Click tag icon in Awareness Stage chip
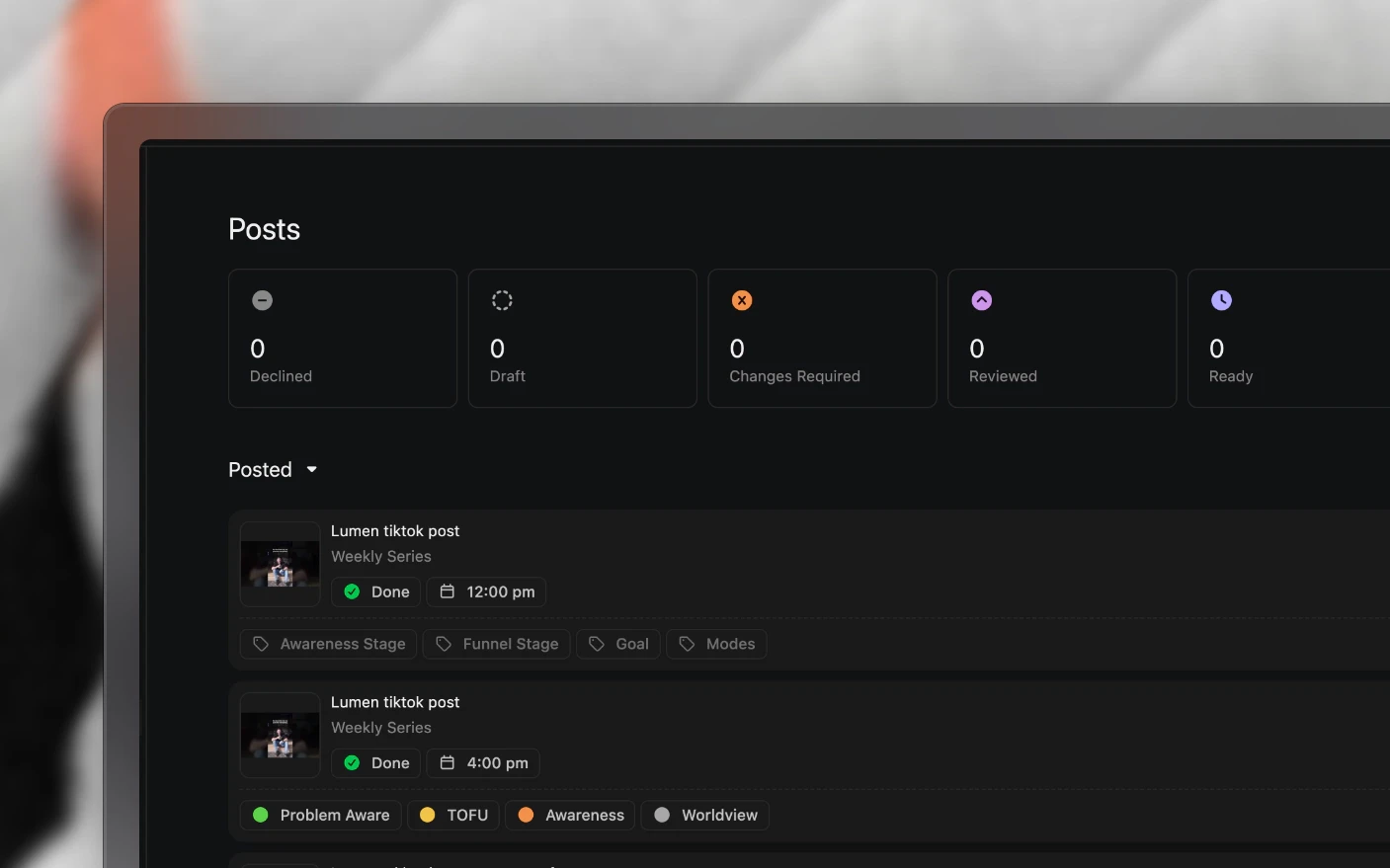This screenshot has height=868, width=1390. pos(261,644)
